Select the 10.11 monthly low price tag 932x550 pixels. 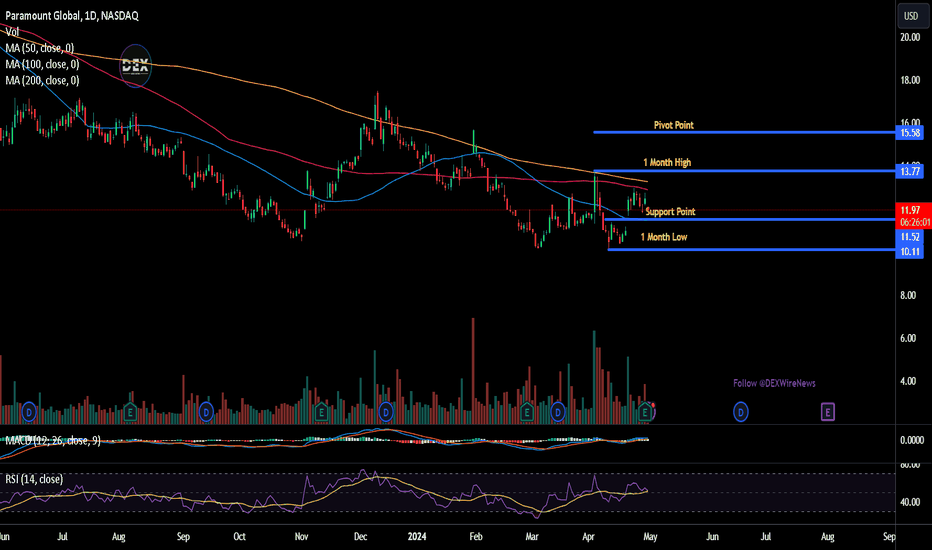910,252
